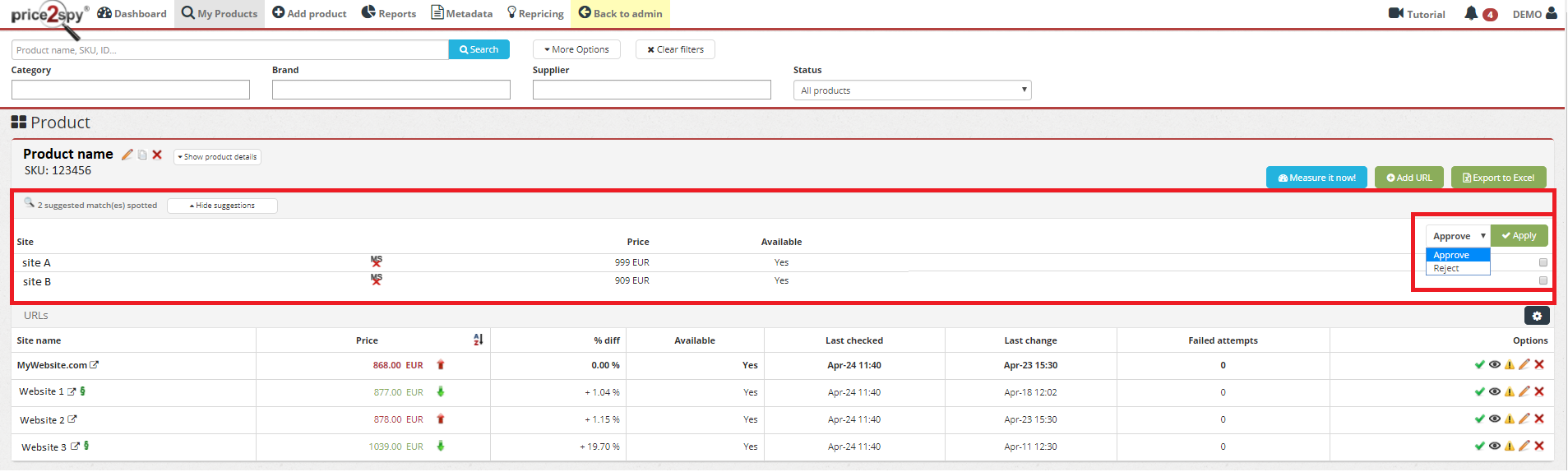Click the product name search field
Screen dimensions: 1568x472
[229, 50]
